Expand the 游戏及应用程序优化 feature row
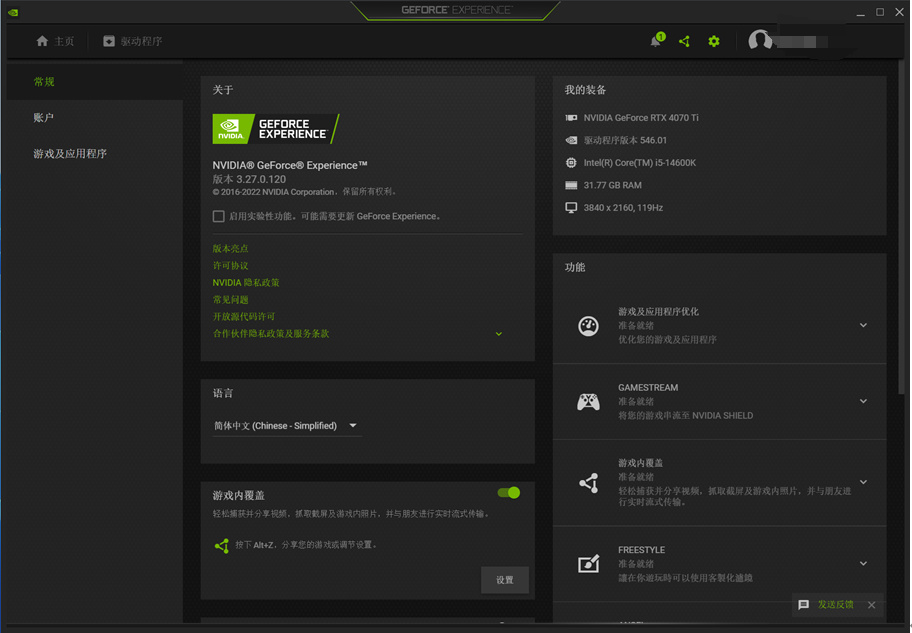The image size is (912, 633). point(863,325)
